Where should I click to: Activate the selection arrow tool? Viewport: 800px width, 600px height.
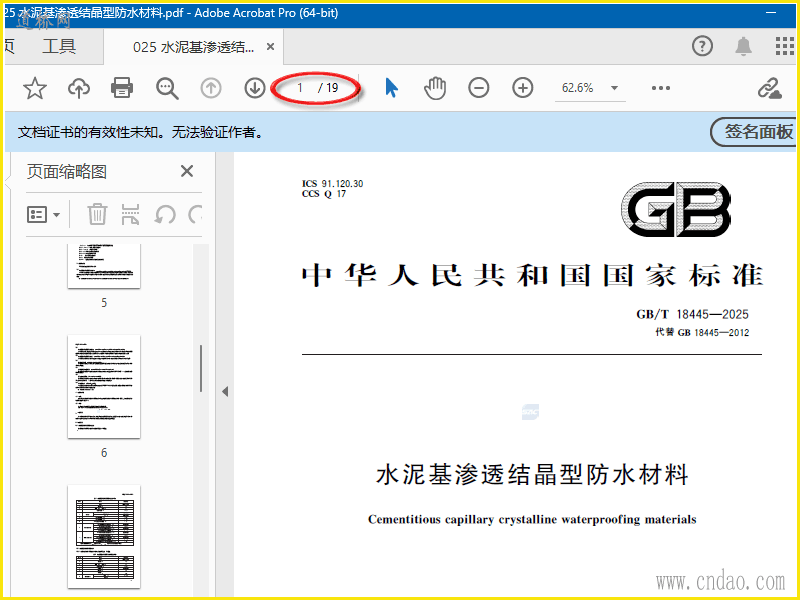tap(391, 88)
